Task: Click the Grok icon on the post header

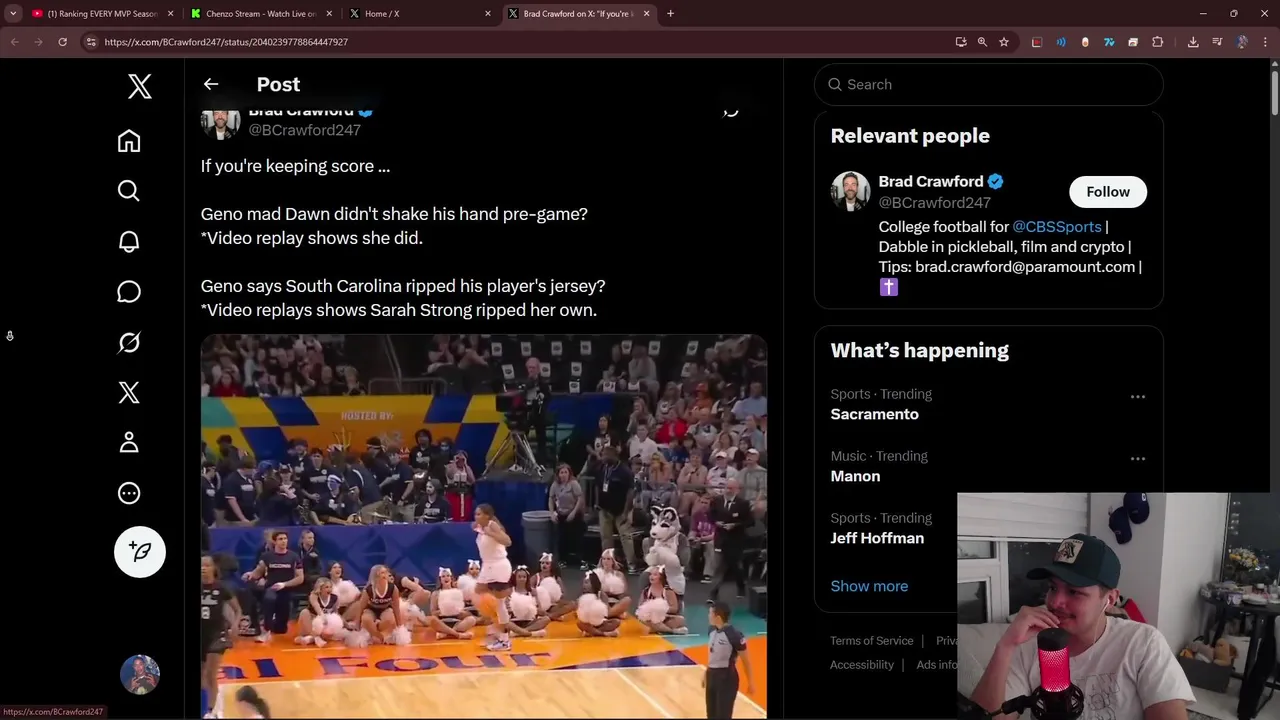Action: (731, 111)
